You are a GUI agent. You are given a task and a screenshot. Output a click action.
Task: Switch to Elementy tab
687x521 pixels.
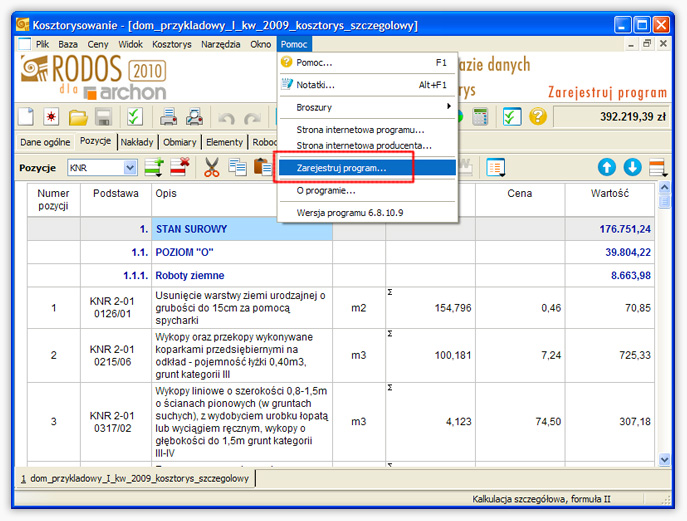click(224, 142)
